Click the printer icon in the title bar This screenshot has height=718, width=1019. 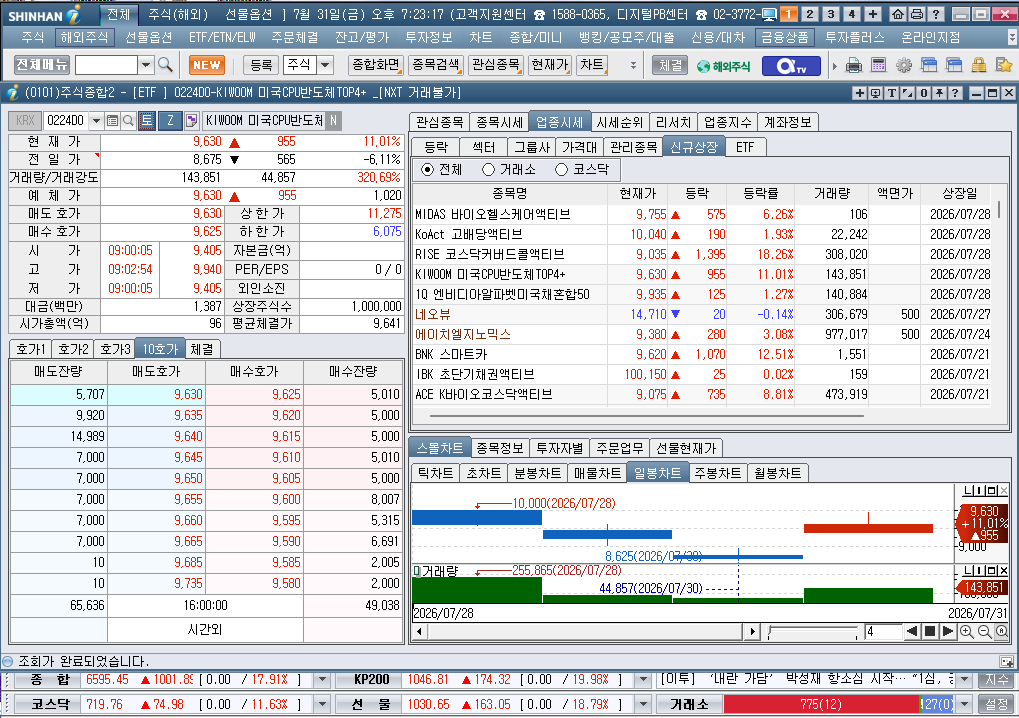[916, 14]
